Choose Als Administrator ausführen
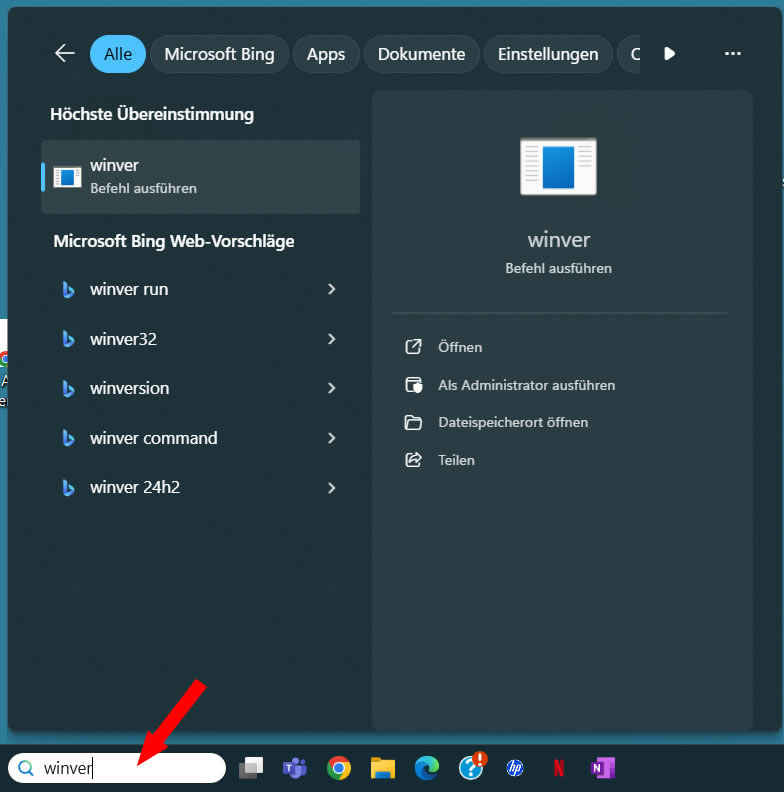The width and height of the screenshot is (784, 792). [x=526, y=385]
